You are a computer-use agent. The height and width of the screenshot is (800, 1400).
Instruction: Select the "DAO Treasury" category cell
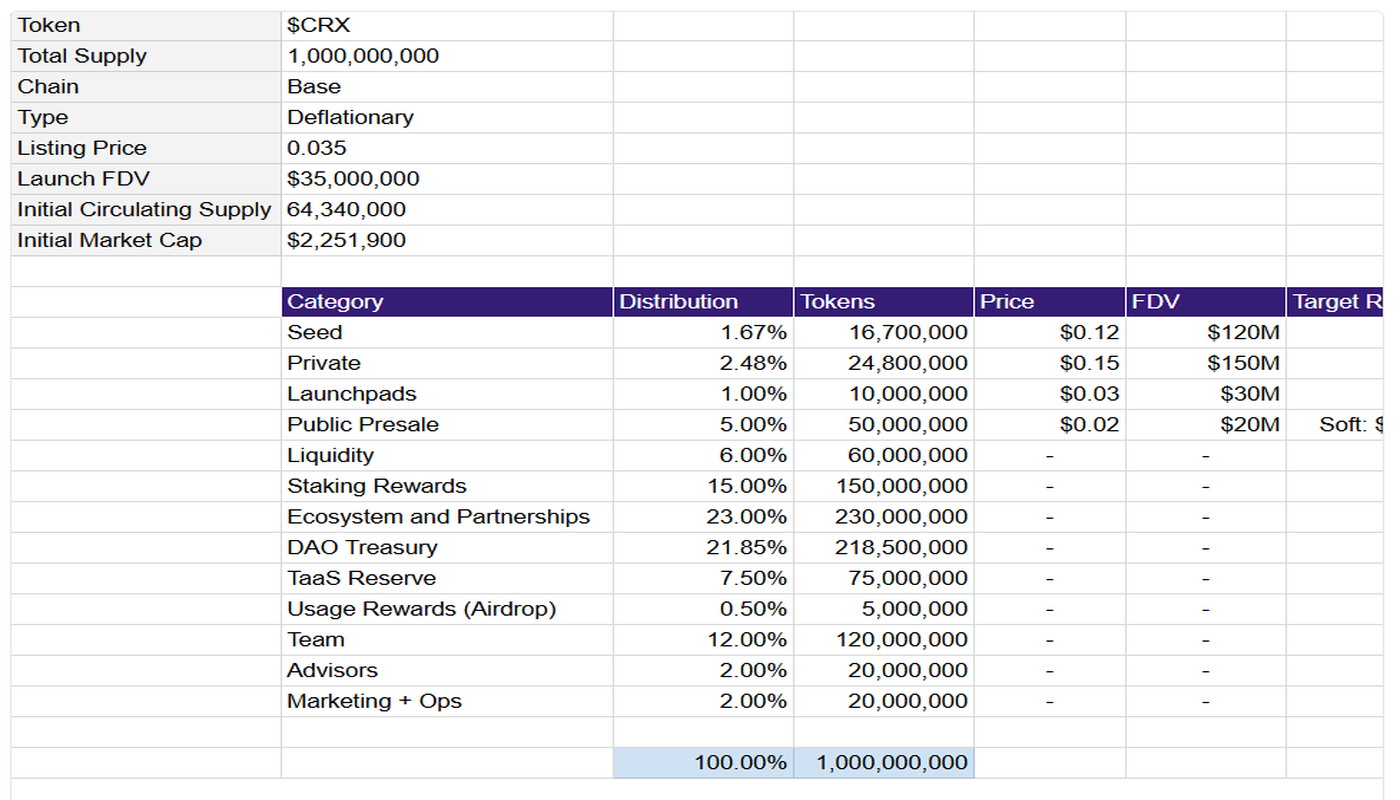pyautogui.click(x=447, y=548)
